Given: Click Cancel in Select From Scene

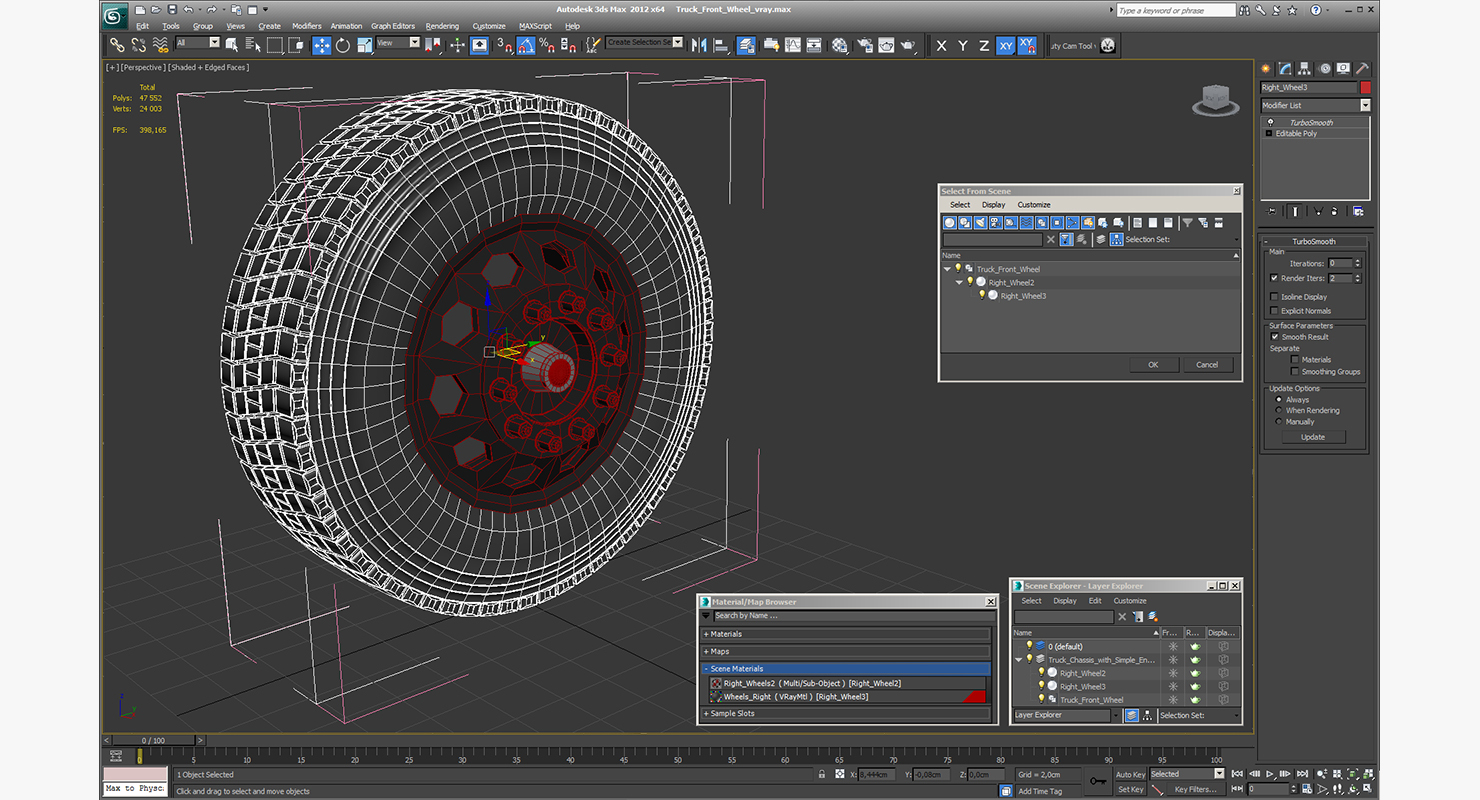Looking at the screenshot, I should coord(1207,365).
